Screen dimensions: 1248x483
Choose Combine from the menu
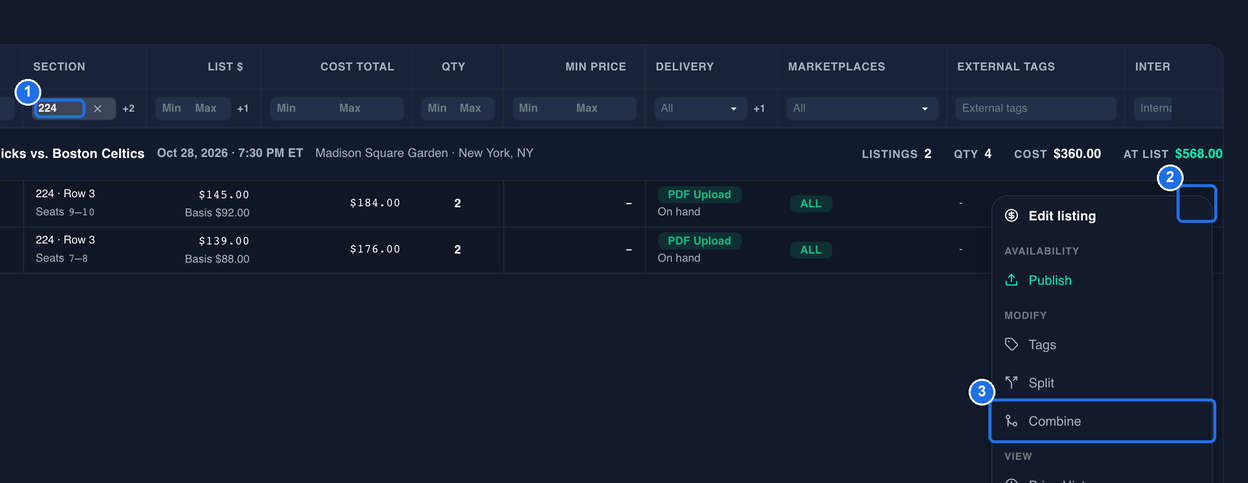click(1102, 421)
